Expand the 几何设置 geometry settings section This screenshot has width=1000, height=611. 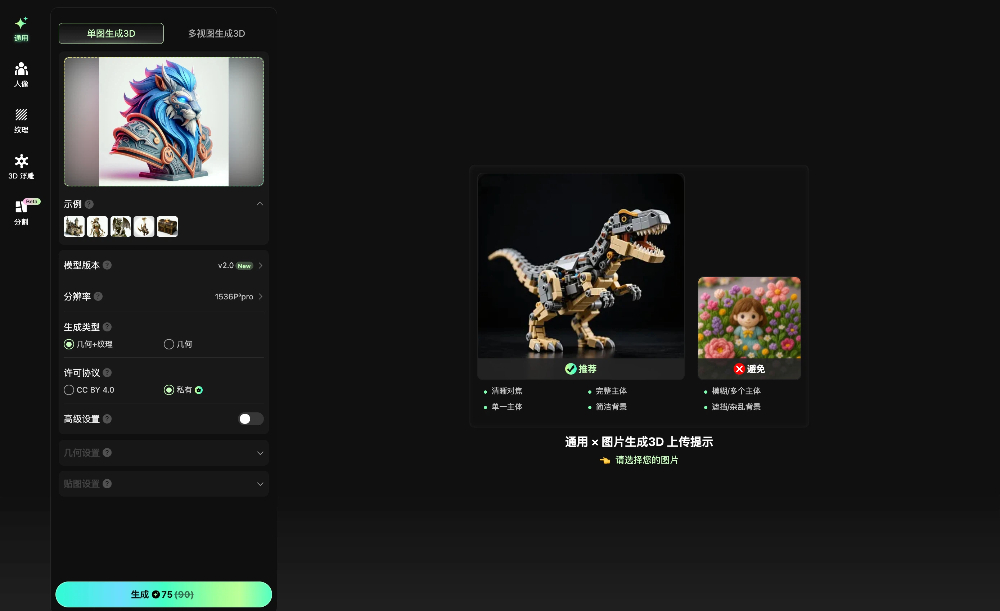pyautogui.click(x=163, y=453)
